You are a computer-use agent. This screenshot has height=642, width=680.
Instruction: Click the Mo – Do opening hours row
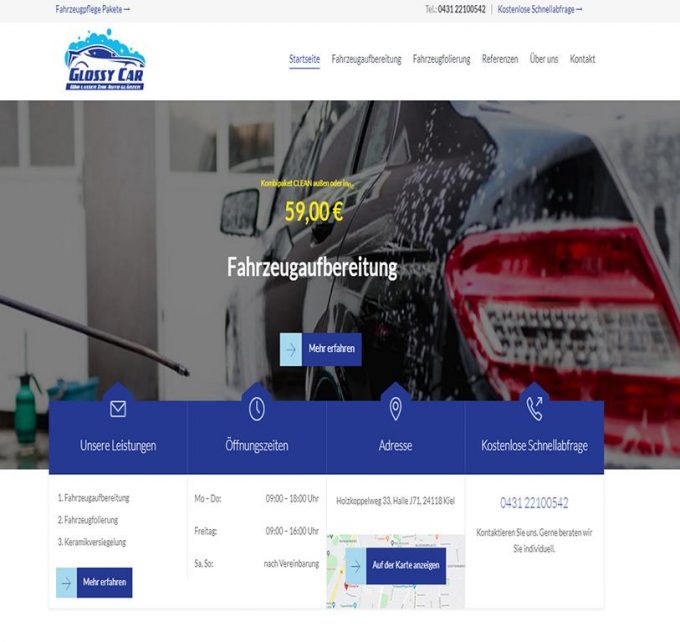pos(257,499)
